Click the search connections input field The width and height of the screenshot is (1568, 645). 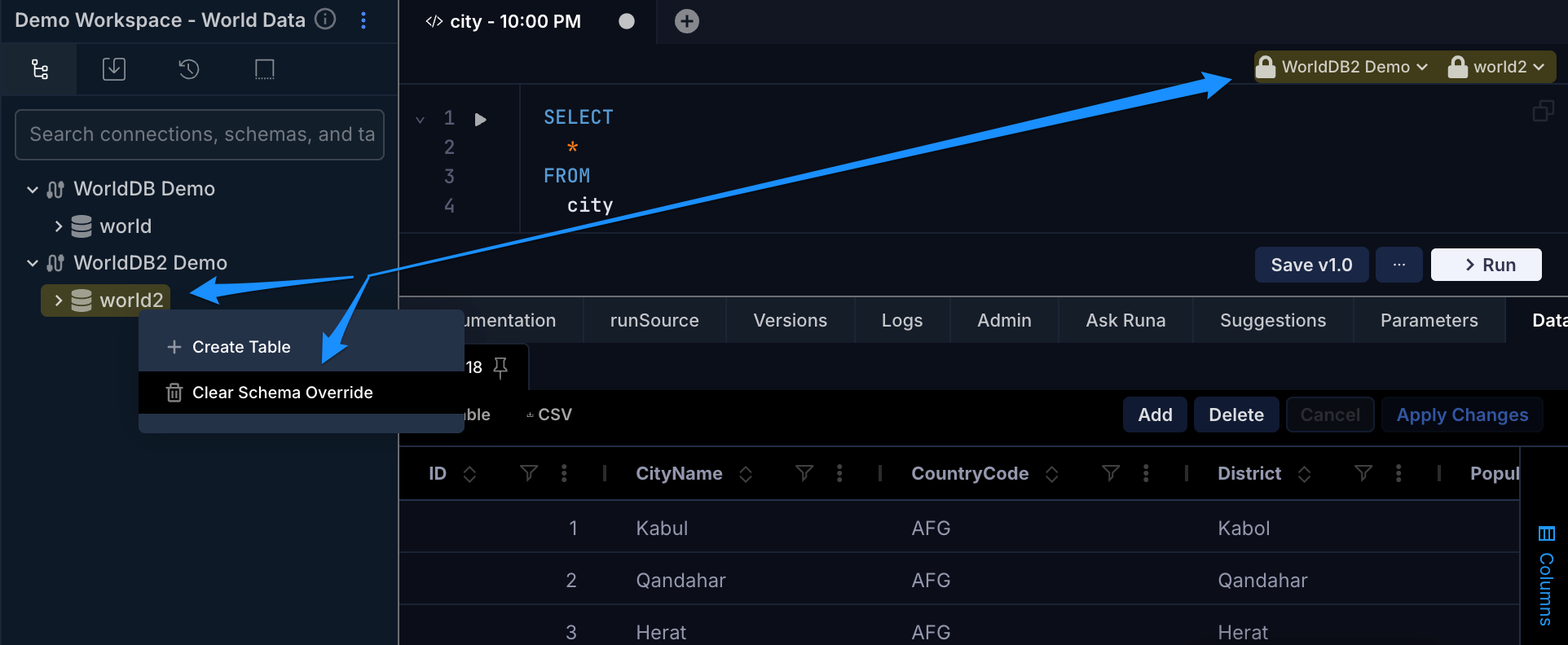200,134
